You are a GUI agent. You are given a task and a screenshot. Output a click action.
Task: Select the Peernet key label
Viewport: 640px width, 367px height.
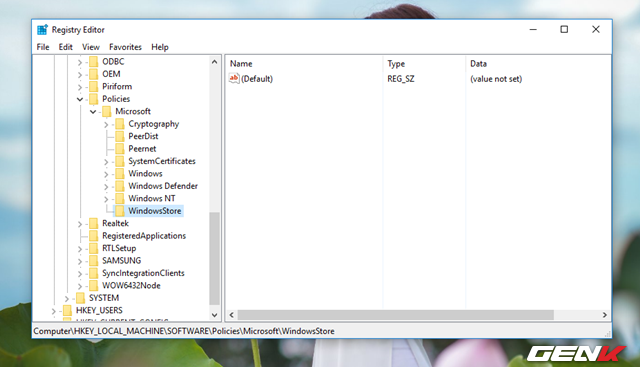pos(142,149)
